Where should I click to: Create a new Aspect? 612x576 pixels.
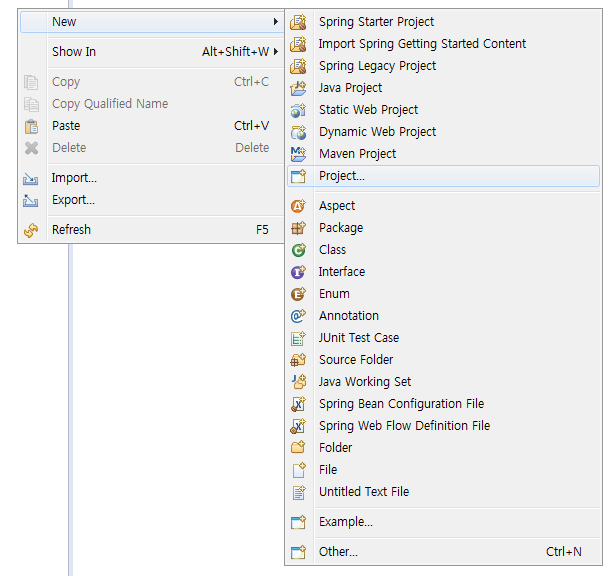click(443, 206)
